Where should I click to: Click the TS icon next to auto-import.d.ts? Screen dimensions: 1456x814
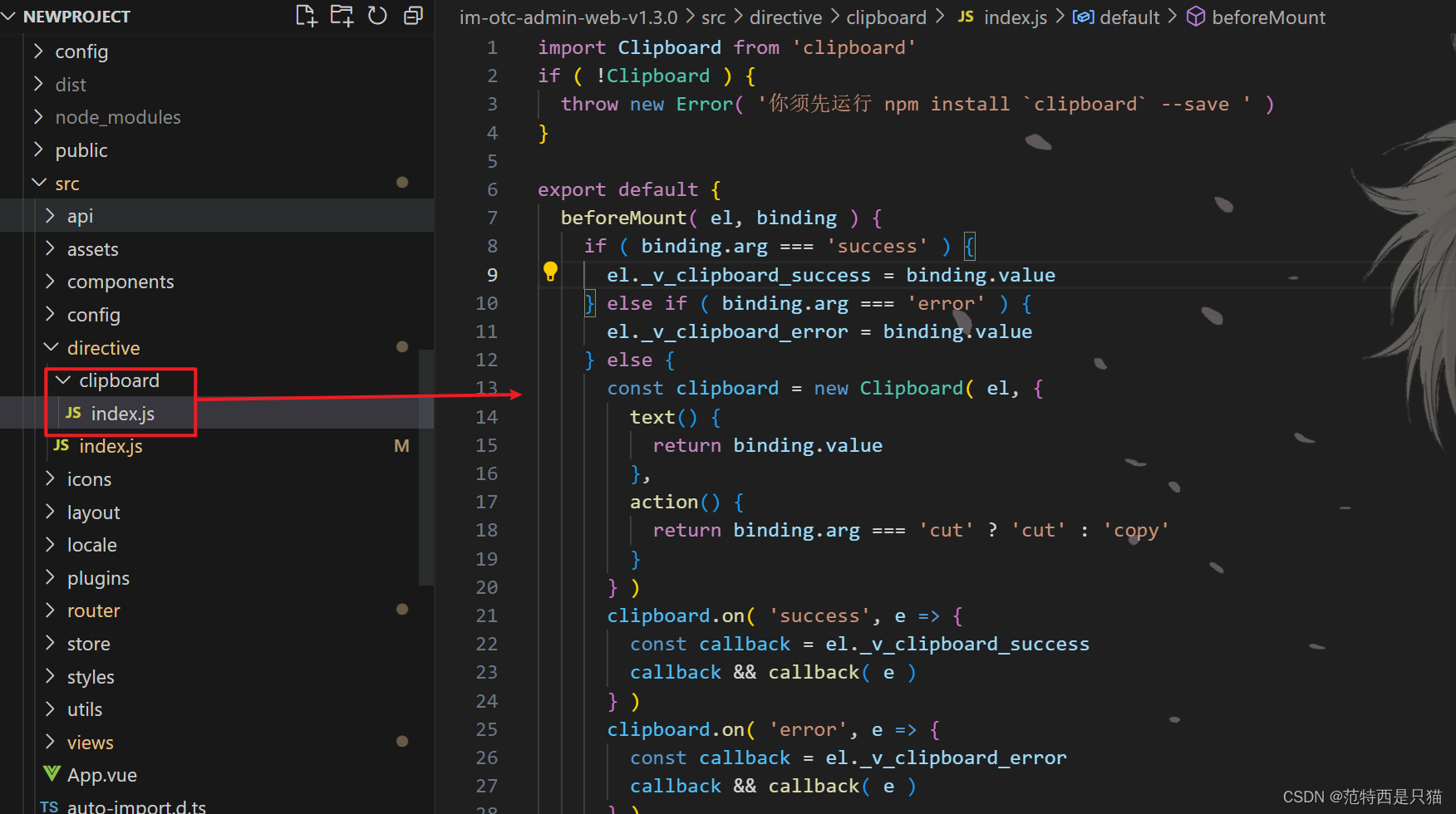[48, 804]
